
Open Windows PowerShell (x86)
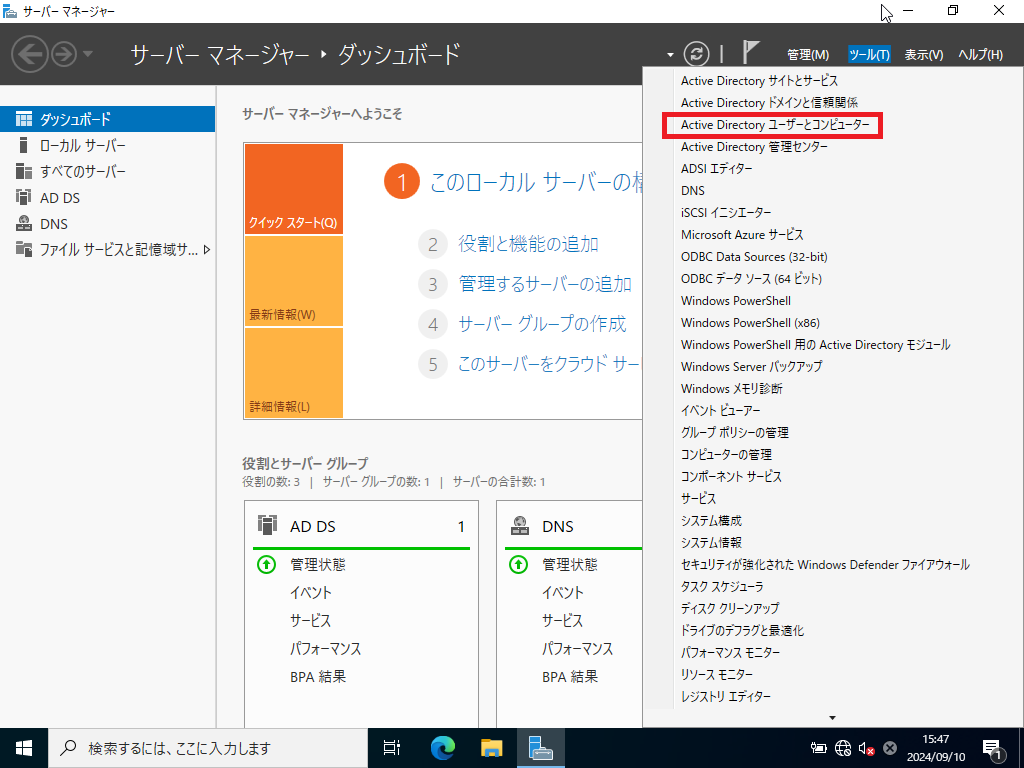pyautogui.click(x=750, y=323)
